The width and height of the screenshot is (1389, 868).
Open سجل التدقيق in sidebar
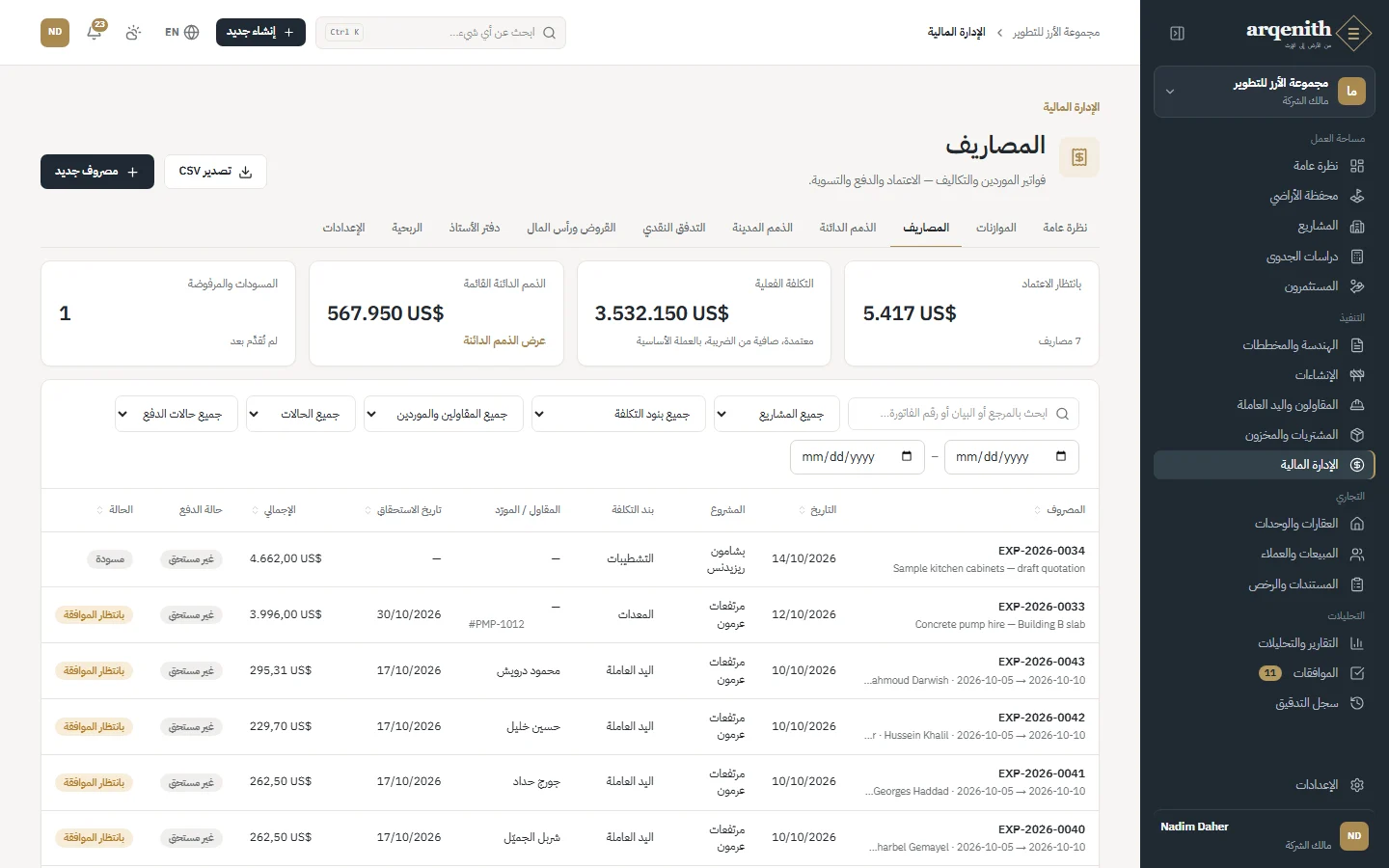1265,703
